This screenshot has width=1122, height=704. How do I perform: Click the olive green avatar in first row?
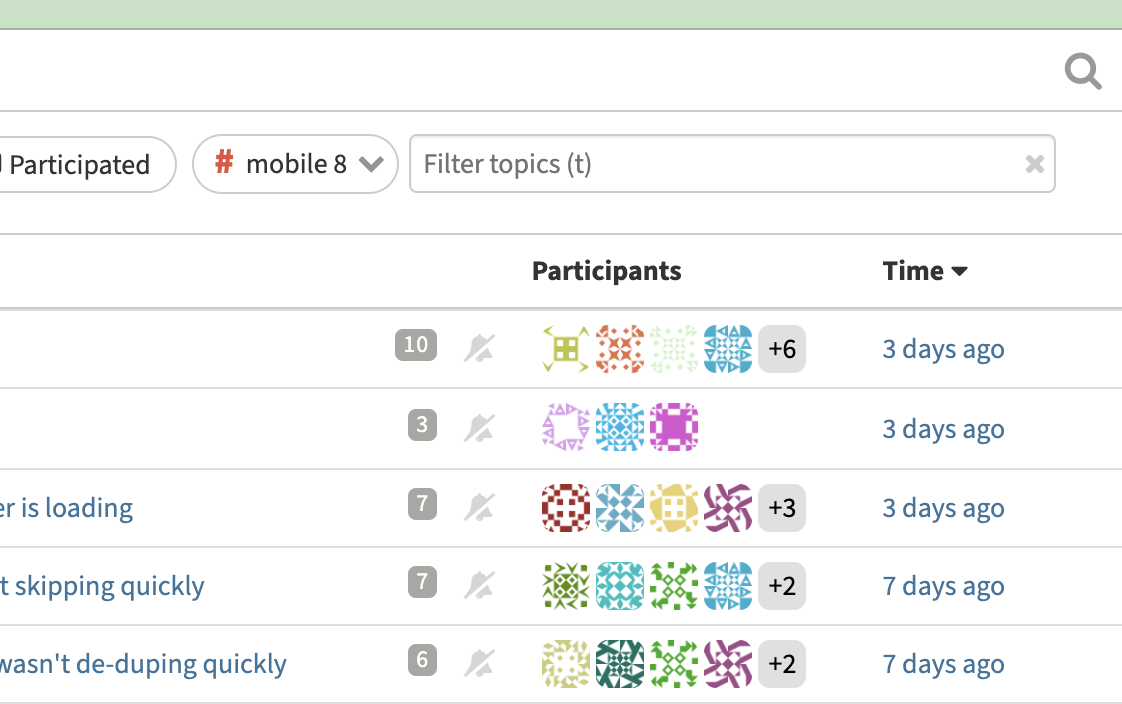click(x=566, y=349)
